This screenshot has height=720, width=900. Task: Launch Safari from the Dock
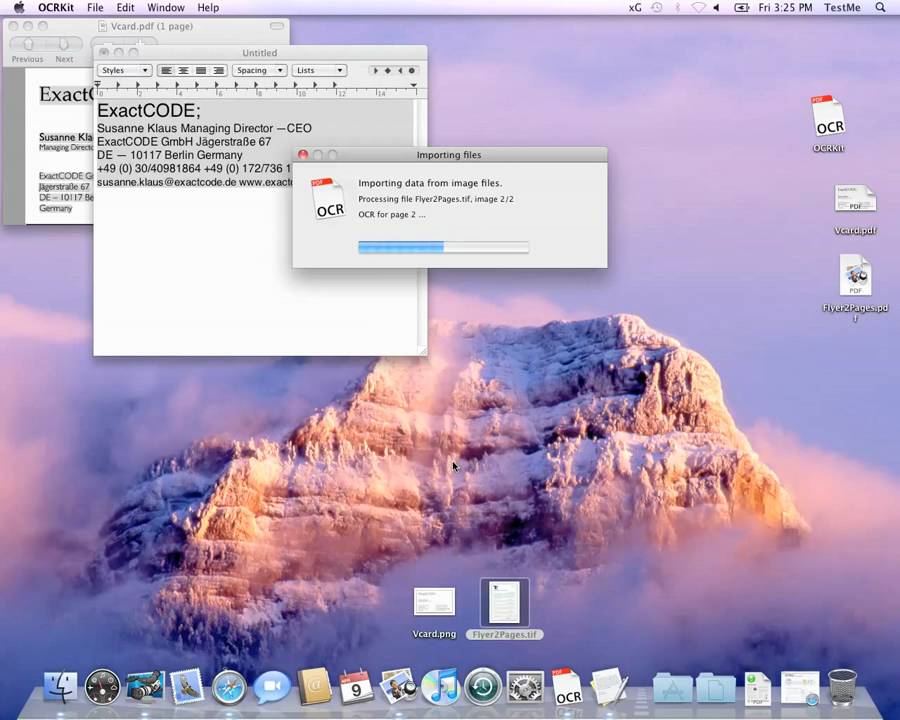[x=229, y=688]
